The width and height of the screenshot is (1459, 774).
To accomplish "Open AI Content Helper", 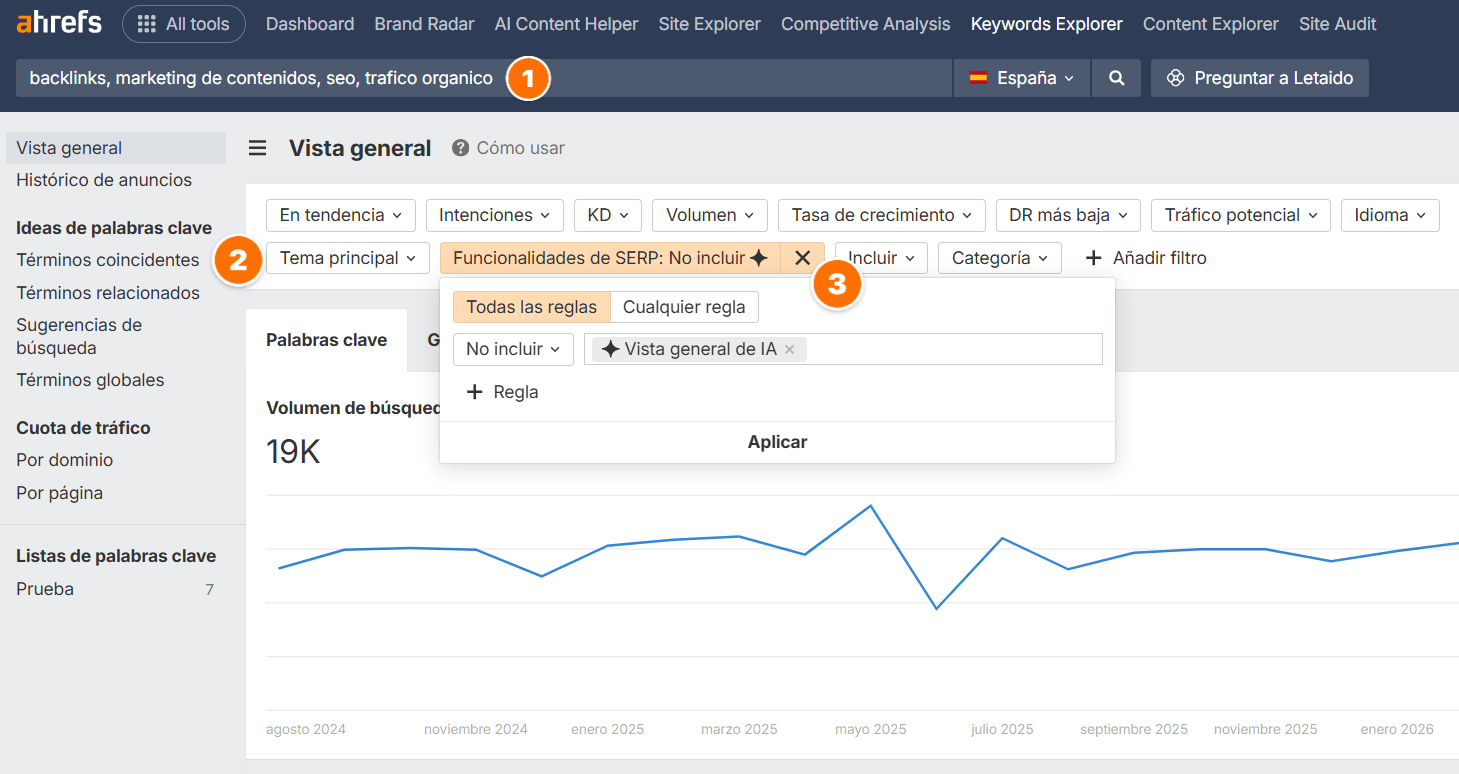I will click(x=566, y=24).
